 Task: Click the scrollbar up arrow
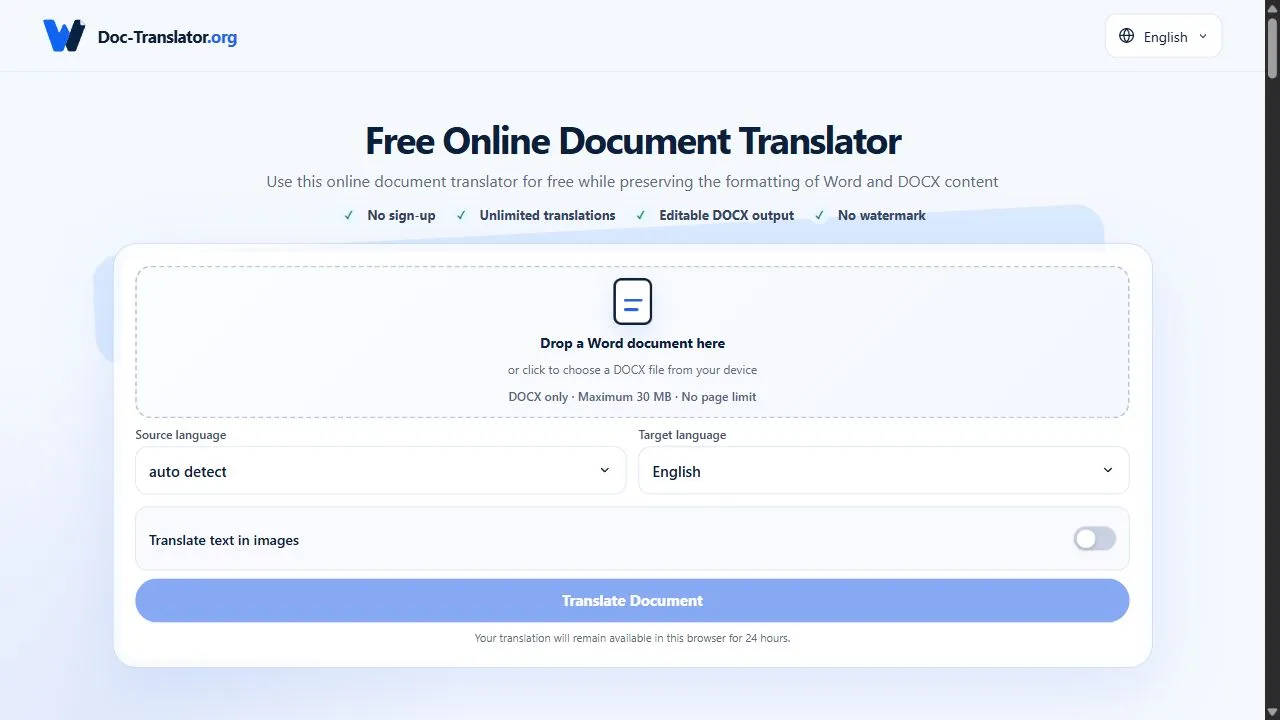(x=1272, y=7)
